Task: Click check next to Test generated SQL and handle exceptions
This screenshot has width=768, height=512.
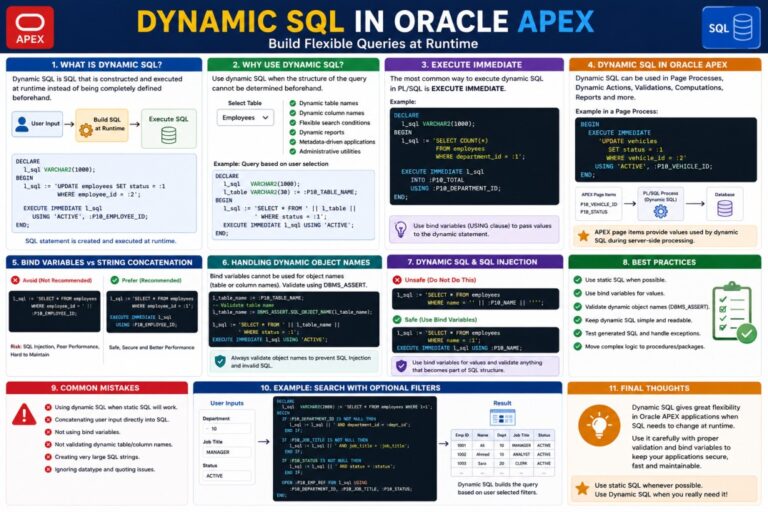Action: pos(577,333)
